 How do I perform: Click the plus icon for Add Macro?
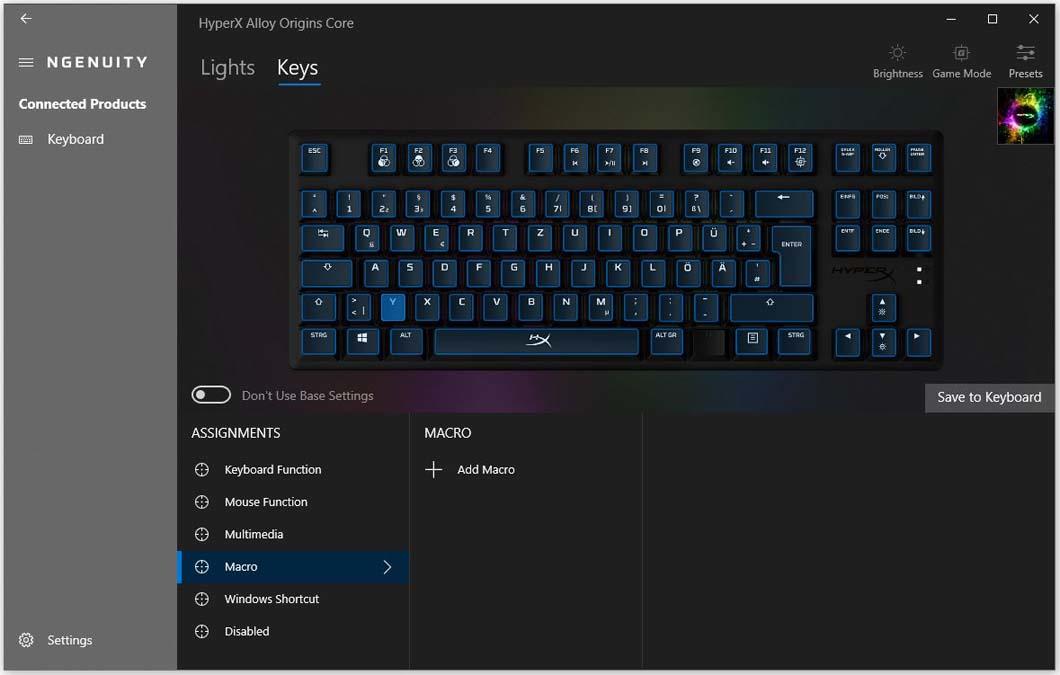[x=433, y=469]
